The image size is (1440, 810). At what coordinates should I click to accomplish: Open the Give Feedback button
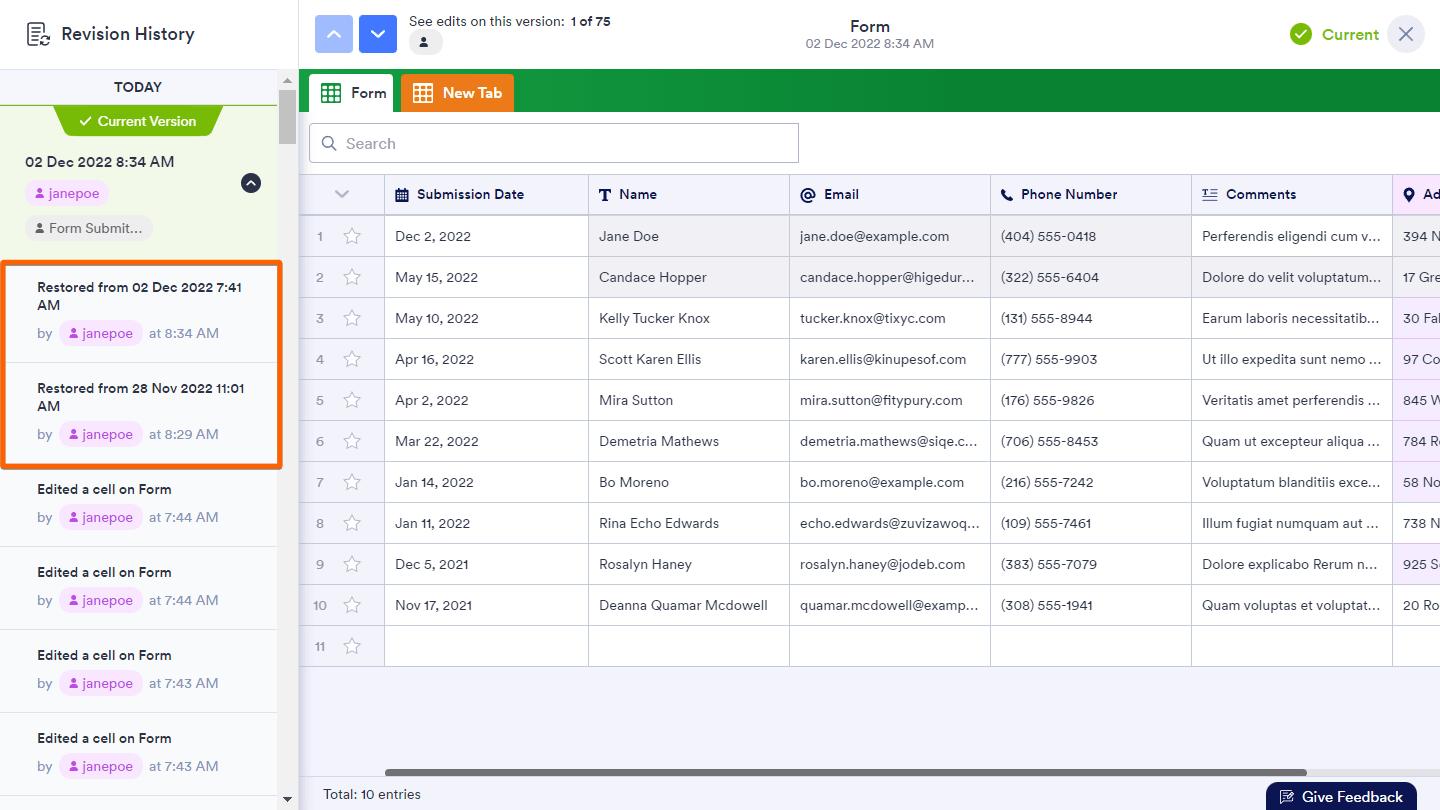[x=1341, y=796]
